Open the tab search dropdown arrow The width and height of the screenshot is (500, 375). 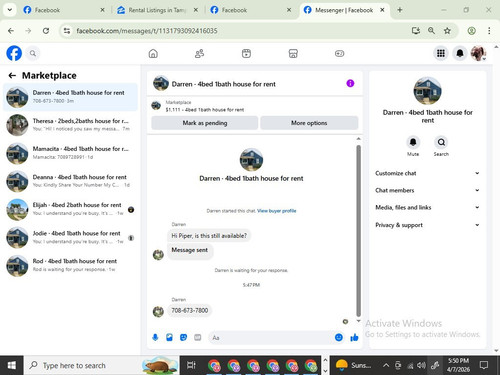(10, 10)
